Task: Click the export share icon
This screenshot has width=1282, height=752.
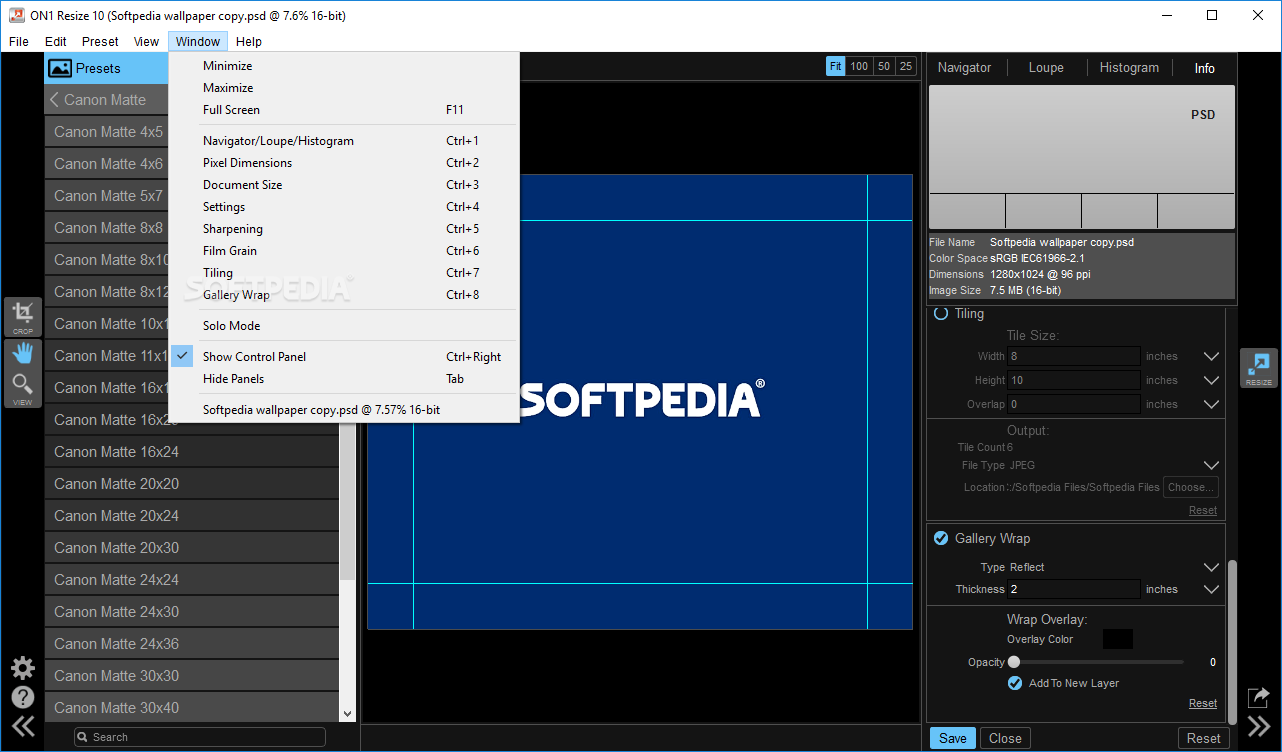Action: click(1259, 697)
